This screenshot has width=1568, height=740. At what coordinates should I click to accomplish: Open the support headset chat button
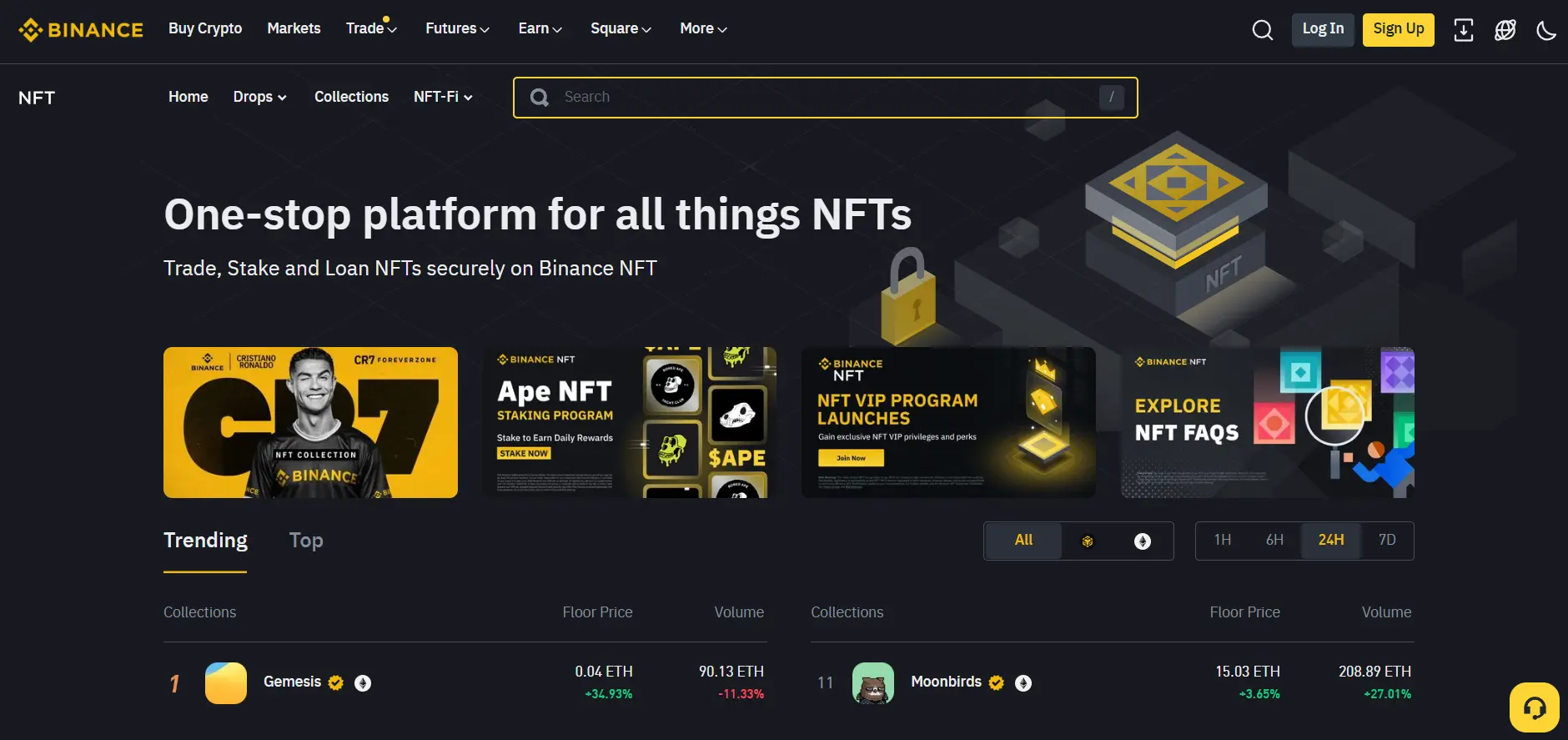tap(1535, 707)
